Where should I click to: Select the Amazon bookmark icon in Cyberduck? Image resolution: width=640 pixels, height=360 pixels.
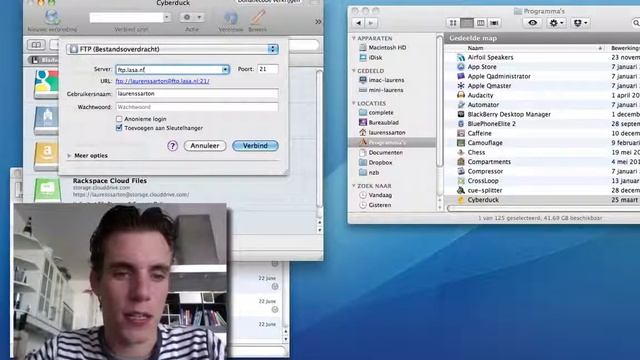pyautogui.click(x=46, y=156)
